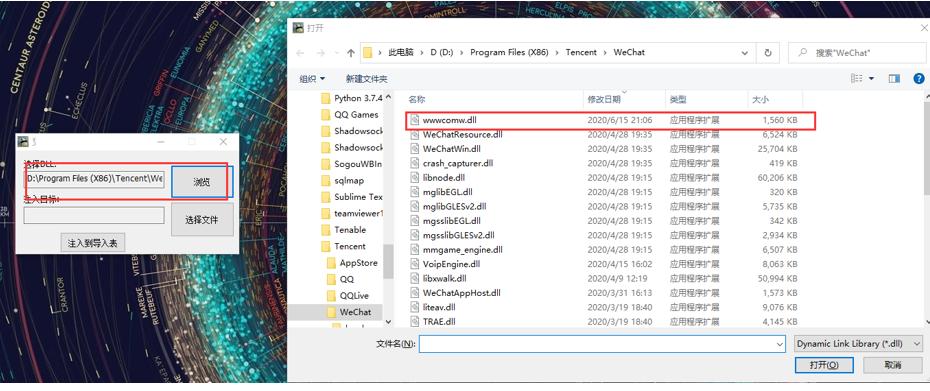The width and height of the screenshot is (930, 391).
Task: Open the 组织 dropdown menu
Action: pyautogui.click(x=312, y=78)
